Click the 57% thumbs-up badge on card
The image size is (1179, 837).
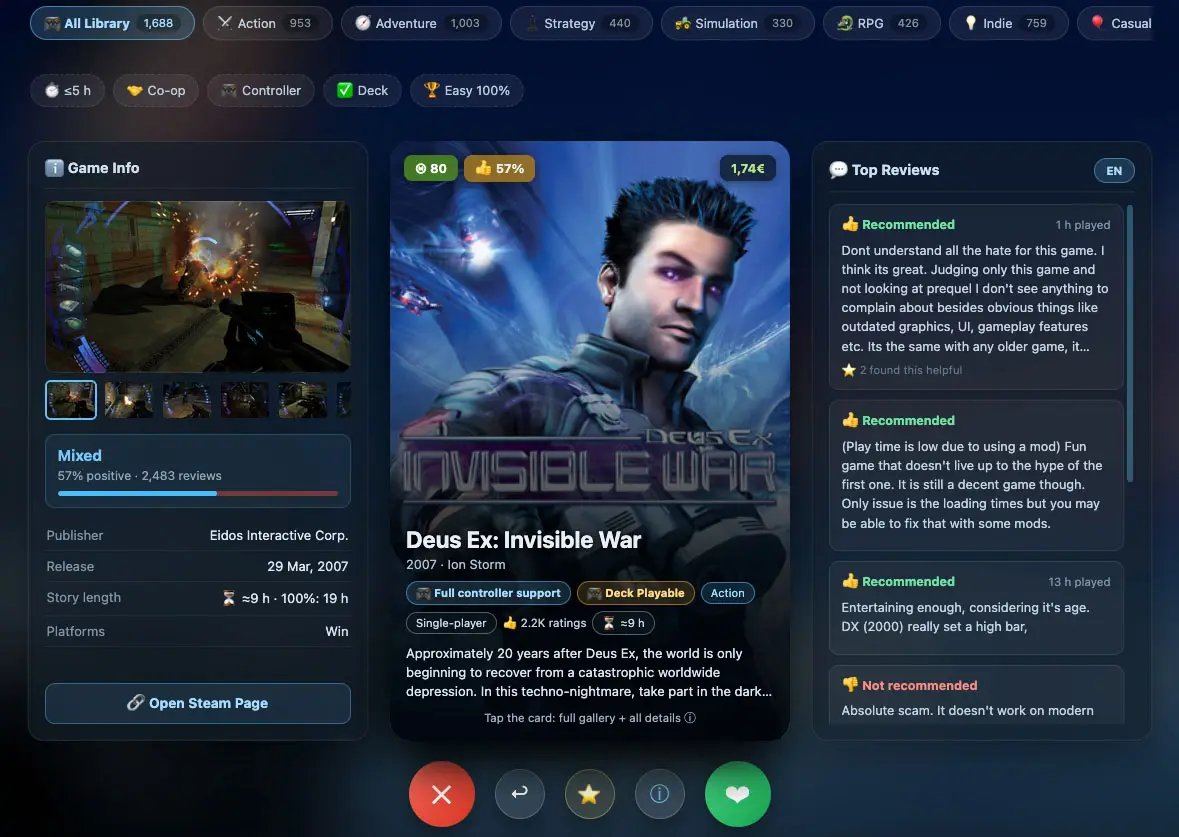tap(499, 168)
